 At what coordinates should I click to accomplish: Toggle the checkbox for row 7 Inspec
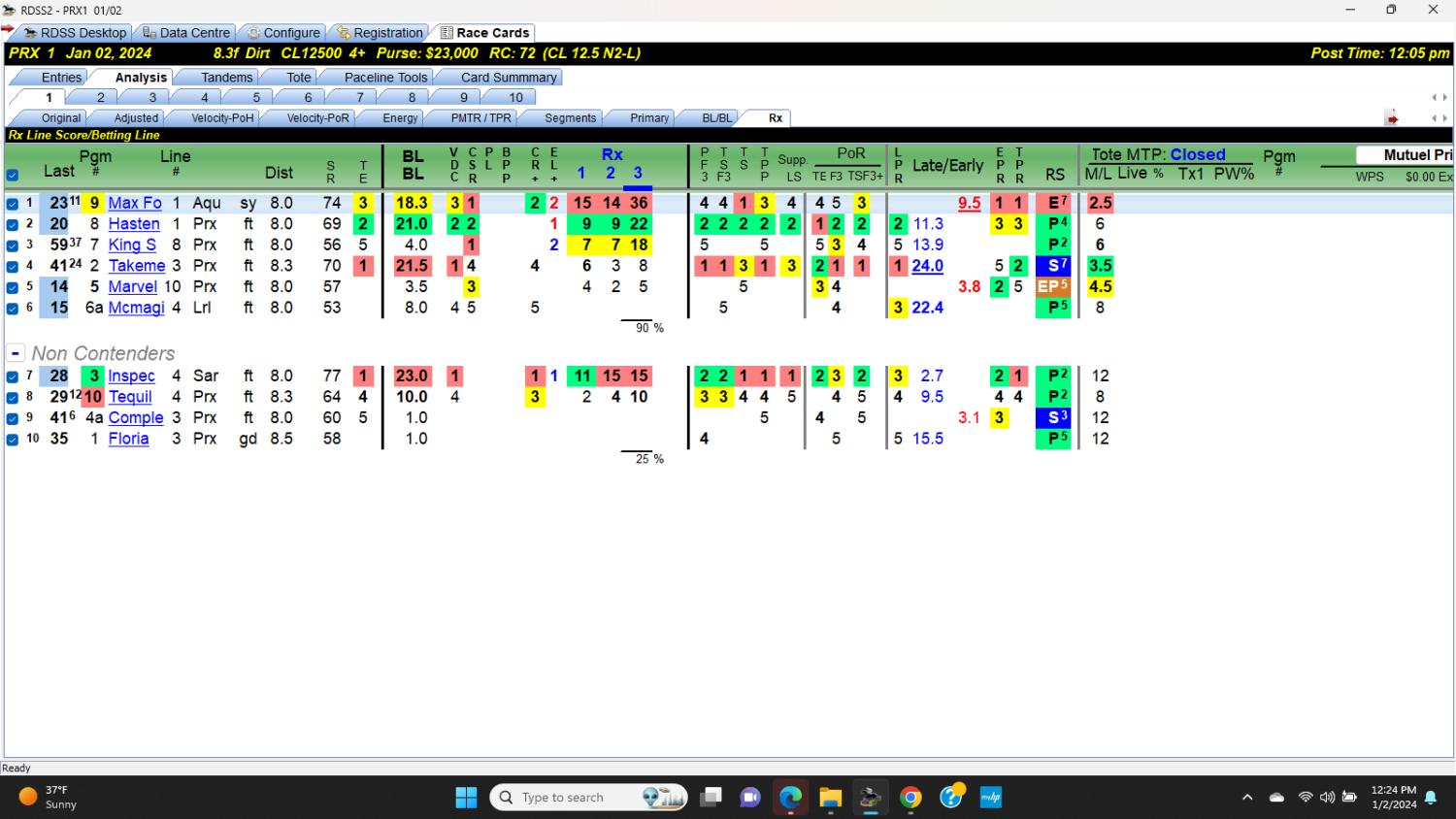point(13,377)
